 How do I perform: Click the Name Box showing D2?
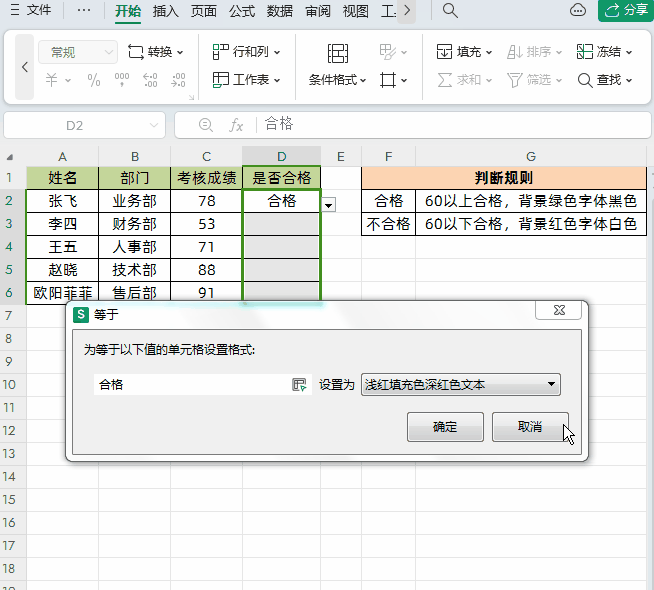74,125
